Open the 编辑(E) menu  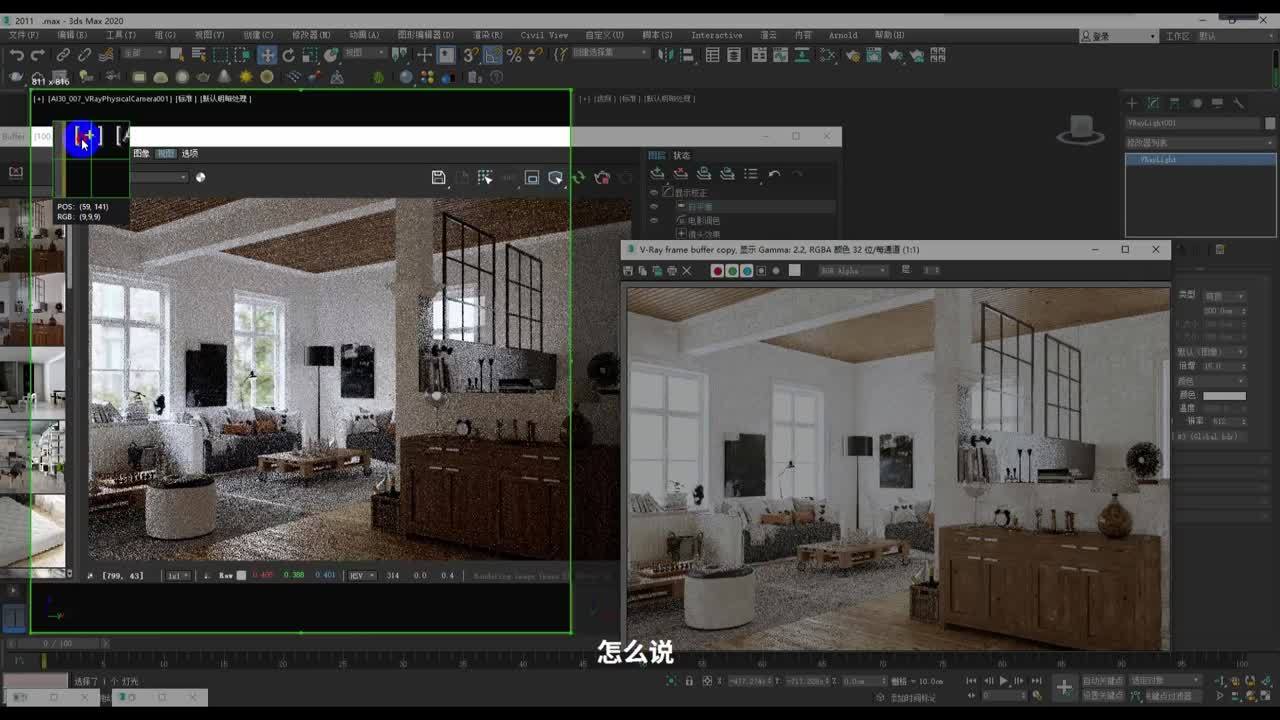(x=72, y=35)
